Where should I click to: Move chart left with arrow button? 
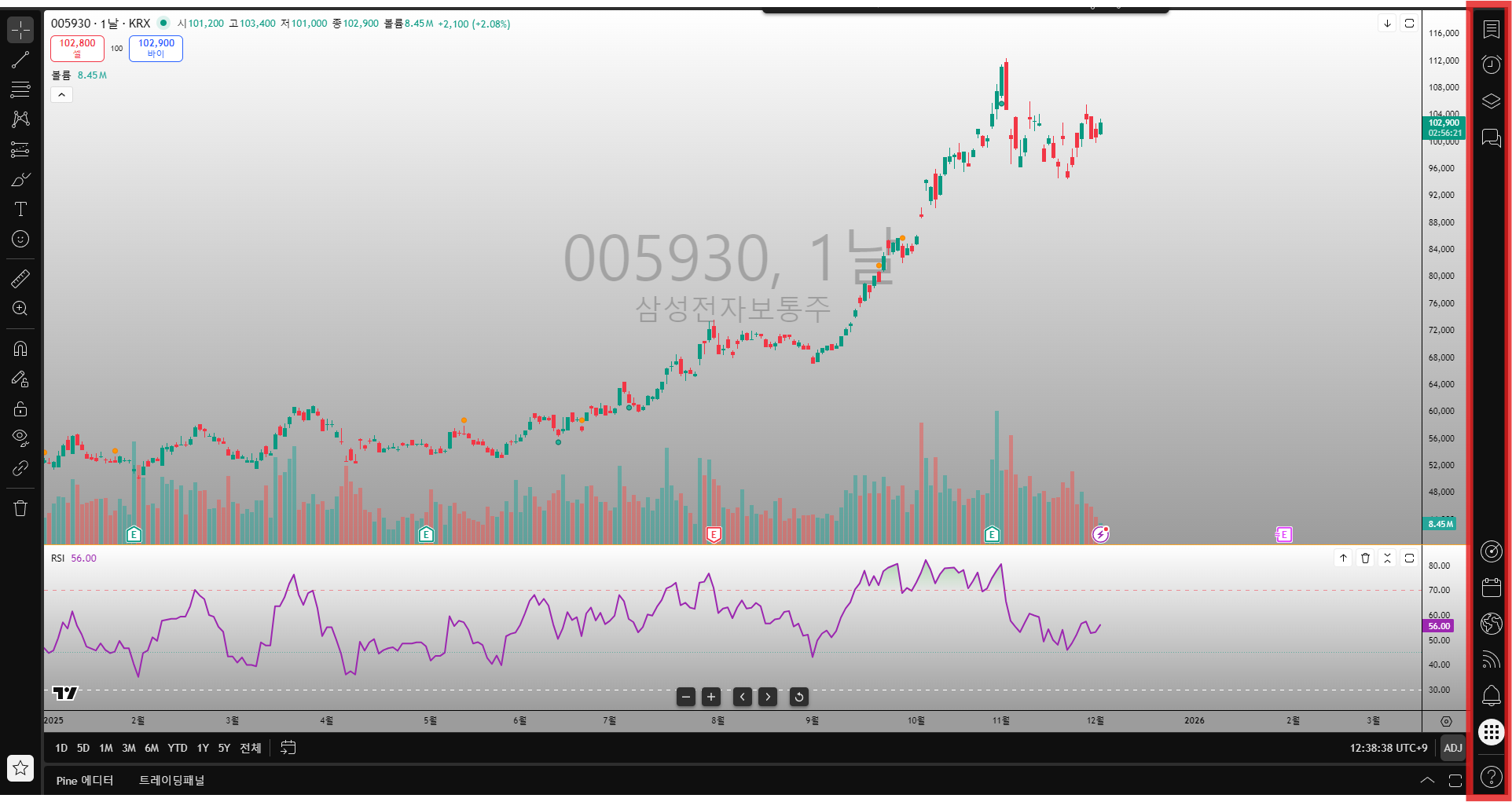[x=743, y=697]
